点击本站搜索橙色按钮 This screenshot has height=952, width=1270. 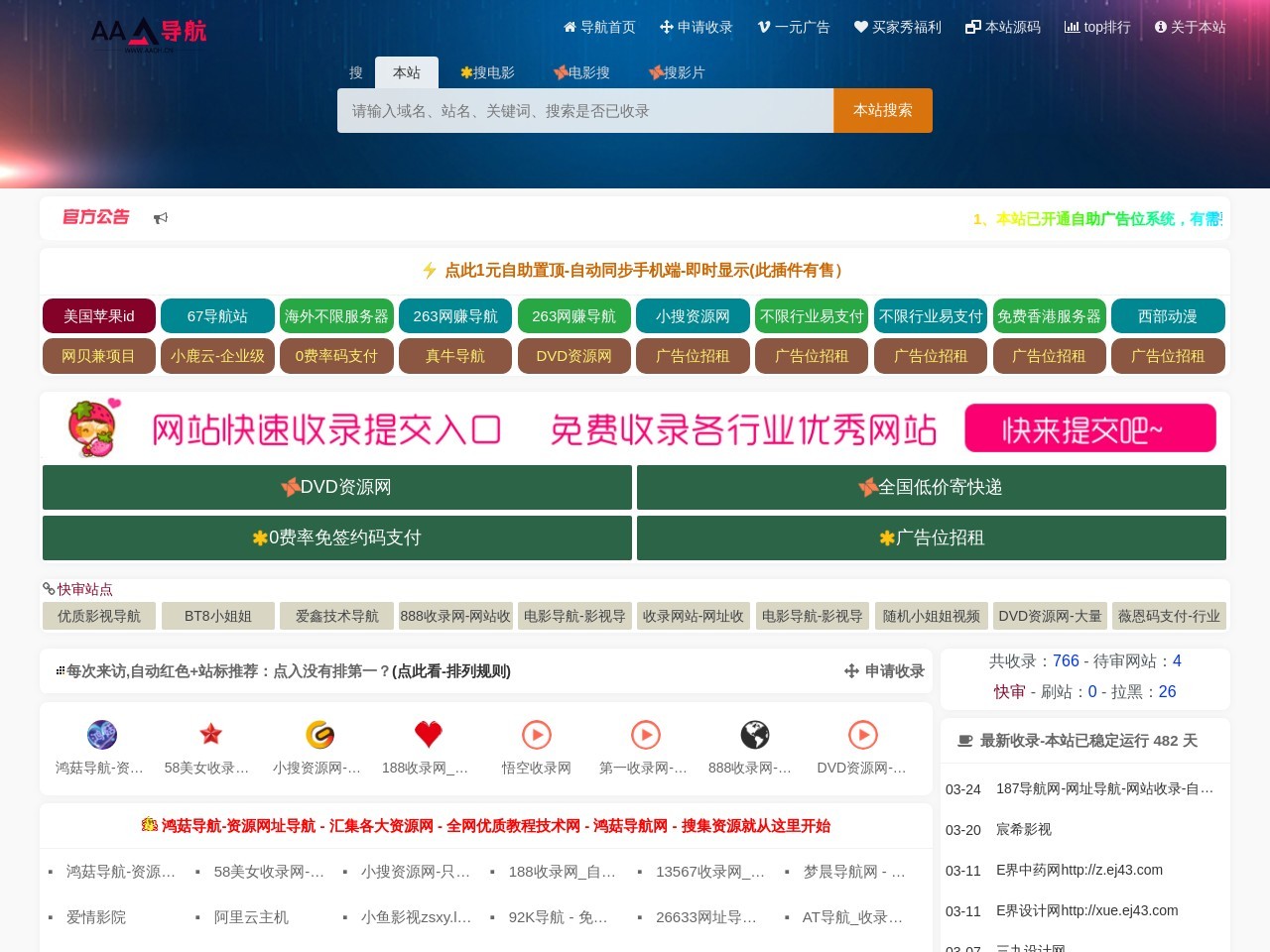pos(882,110)
